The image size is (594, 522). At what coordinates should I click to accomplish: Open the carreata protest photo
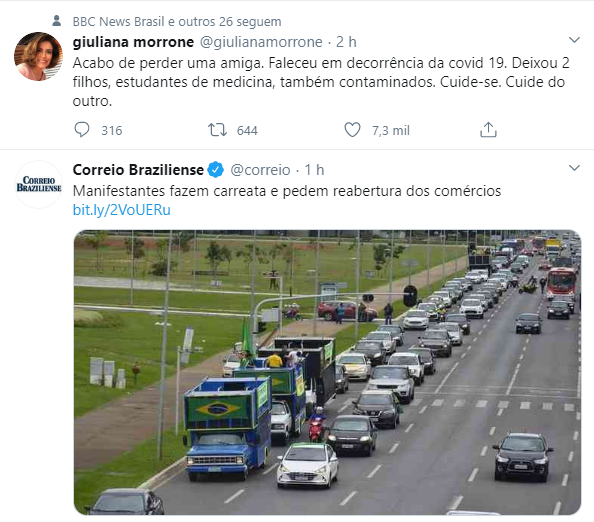327,372
